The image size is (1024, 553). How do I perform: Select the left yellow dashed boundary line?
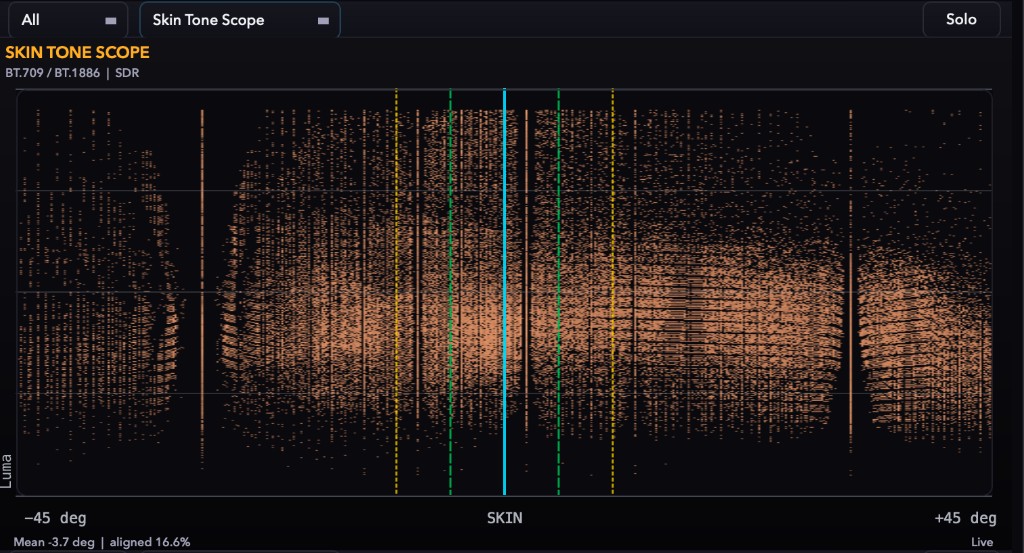pos(396,292)
